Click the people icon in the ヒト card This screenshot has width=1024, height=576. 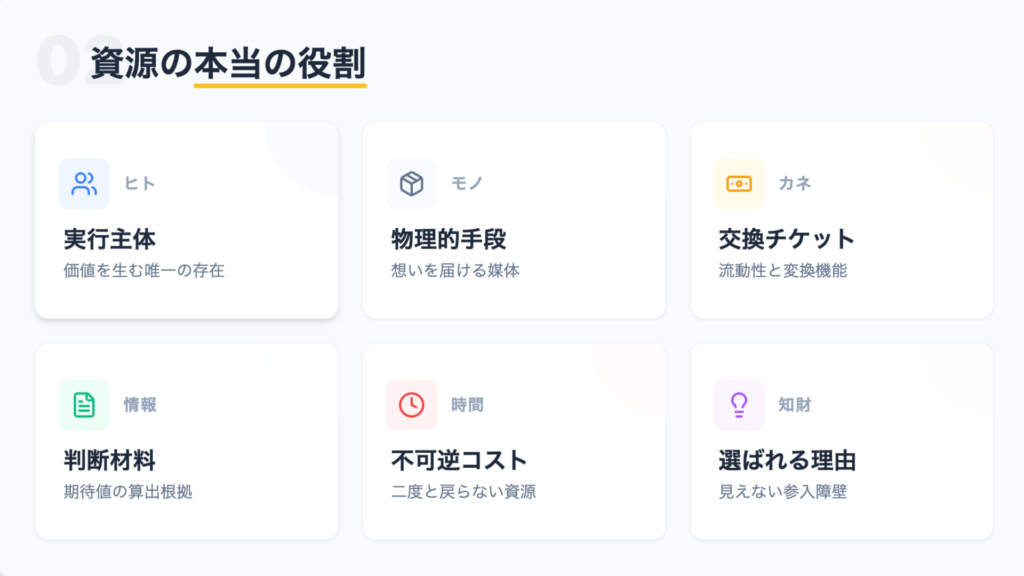click(x=84, y=184)
